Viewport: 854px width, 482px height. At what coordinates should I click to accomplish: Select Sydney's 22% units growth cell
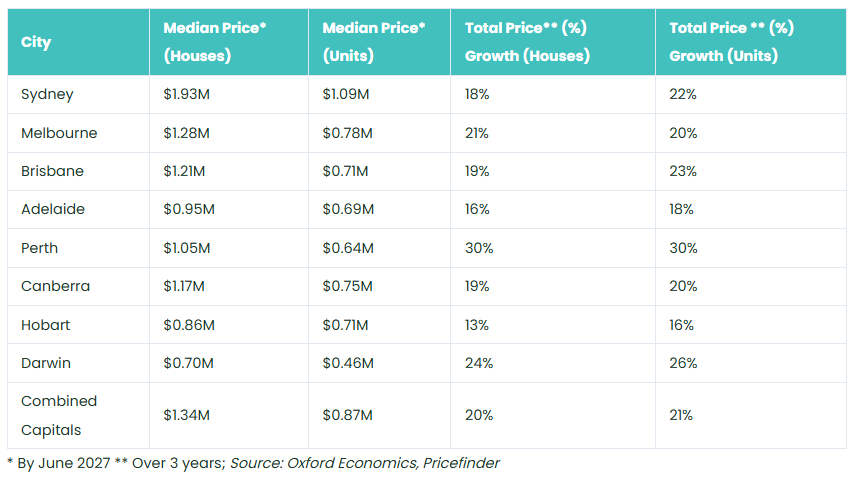(x=683, y=95)
